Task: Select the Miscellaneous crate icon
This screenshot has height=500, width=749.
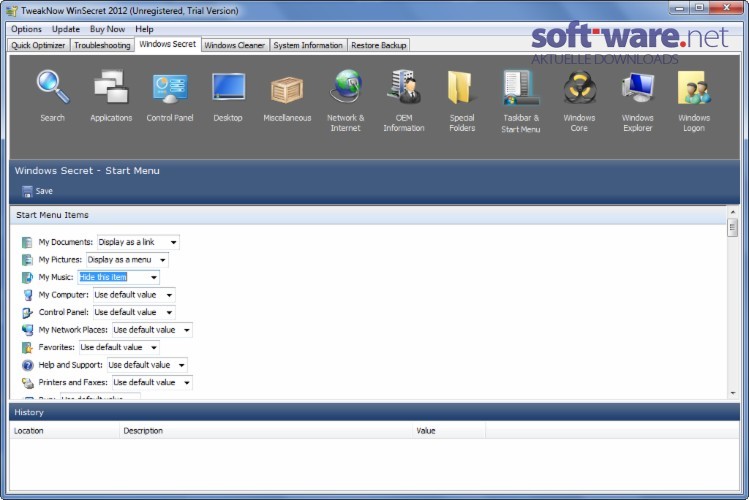Action: point(287,89)
